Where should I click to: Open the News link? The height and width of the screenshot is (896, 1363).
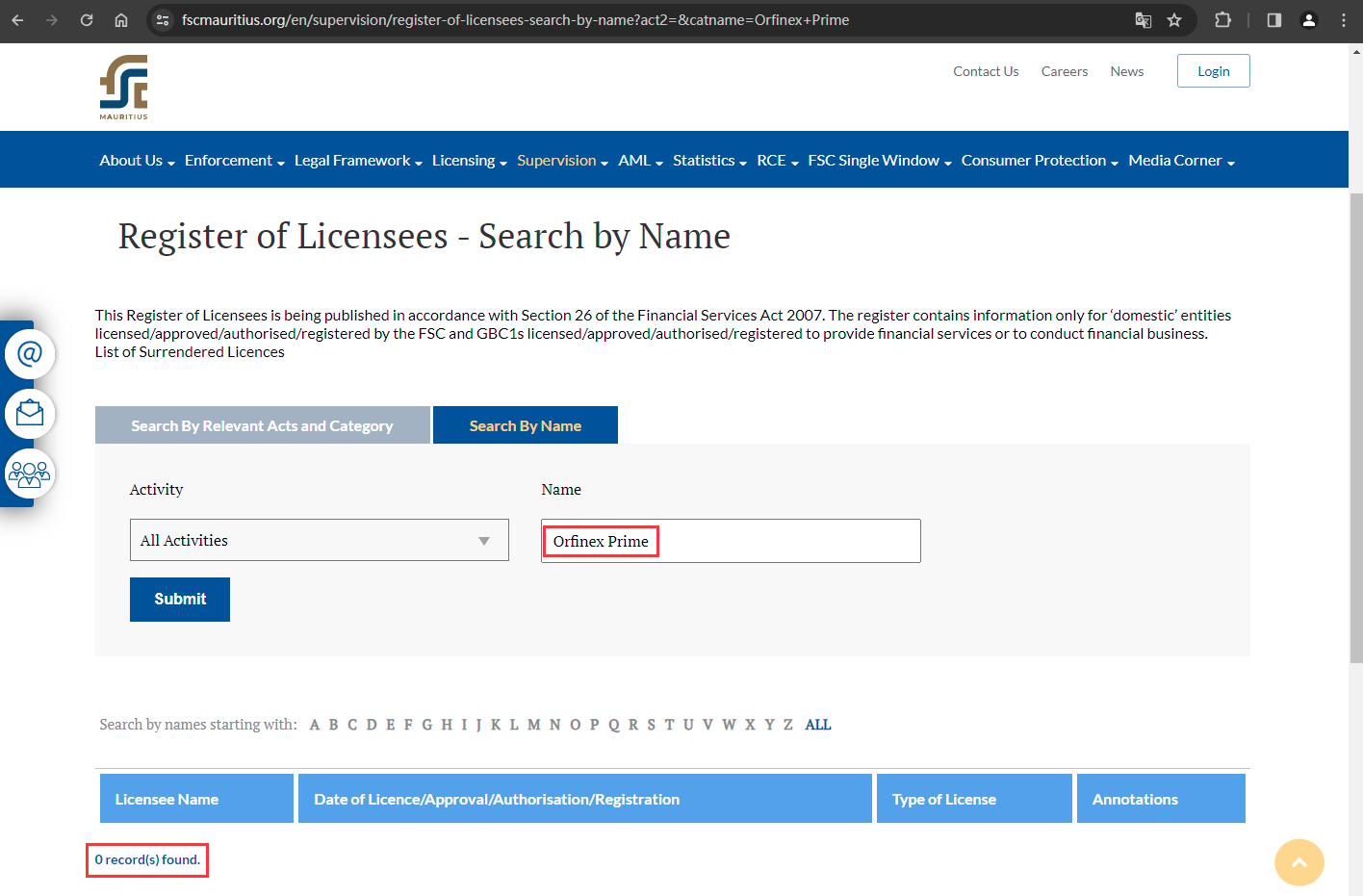pyautogui.click(x=1127, y=71)
